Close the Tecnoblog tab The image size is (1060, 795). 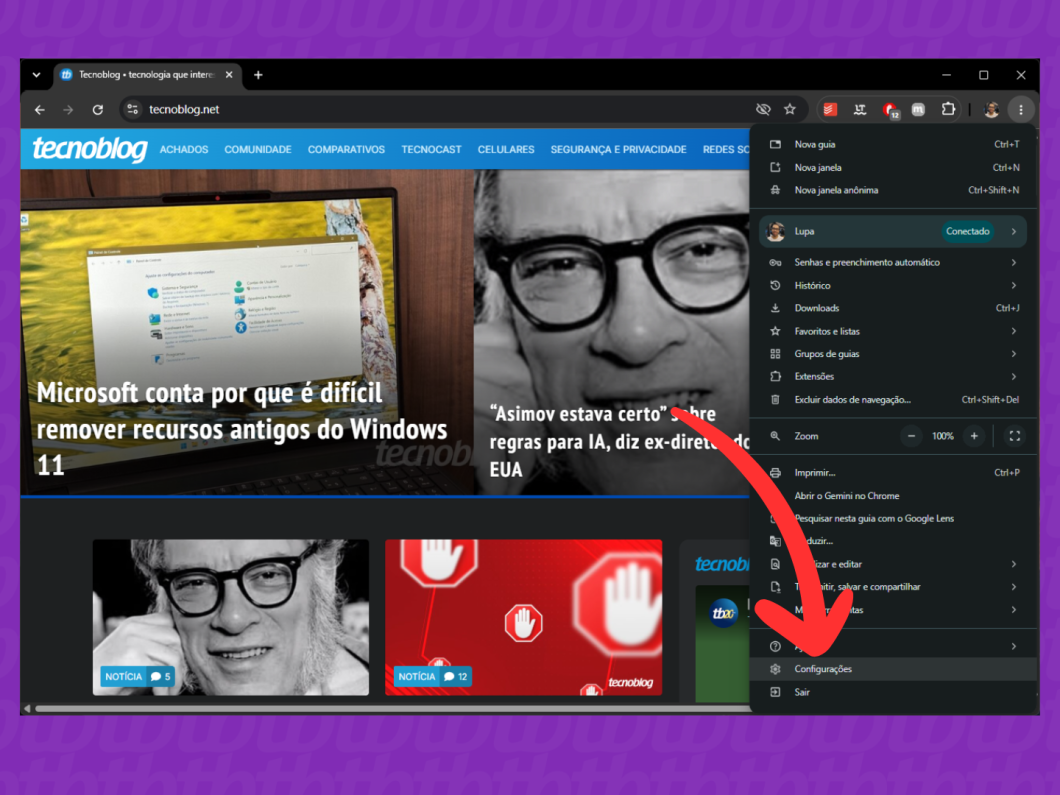click(229, 75)
